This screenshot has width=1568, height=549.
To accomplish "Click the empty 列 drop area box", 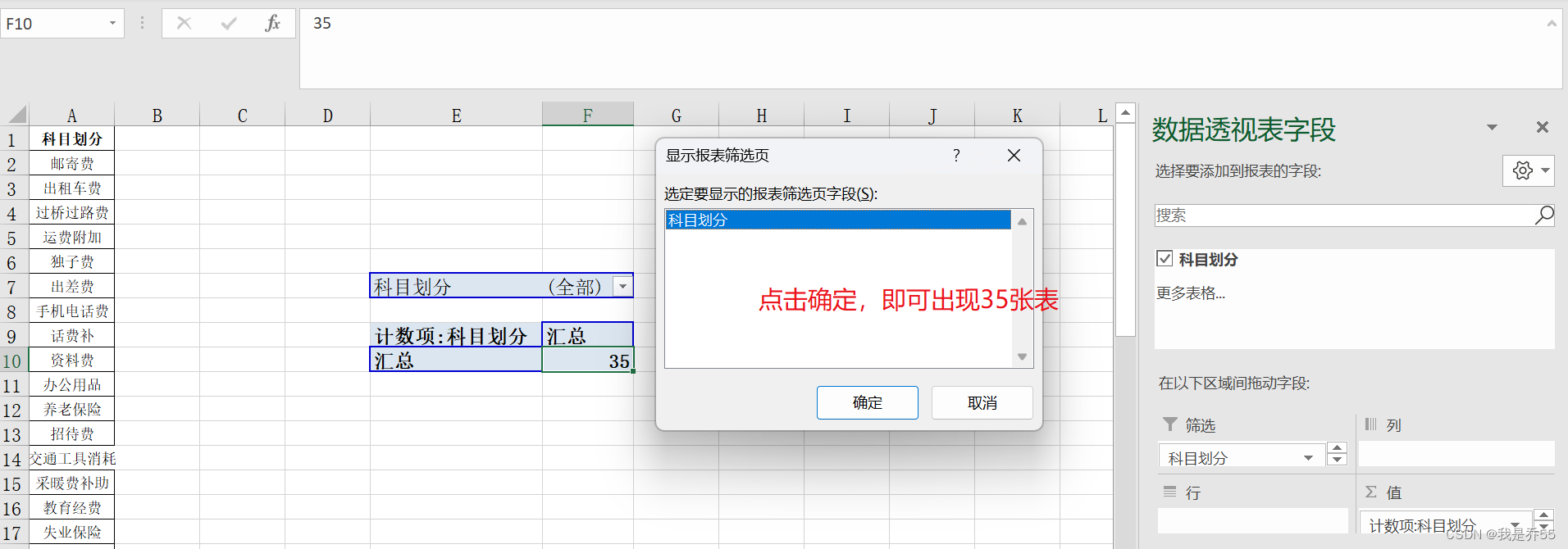I will coord(1456,453).
